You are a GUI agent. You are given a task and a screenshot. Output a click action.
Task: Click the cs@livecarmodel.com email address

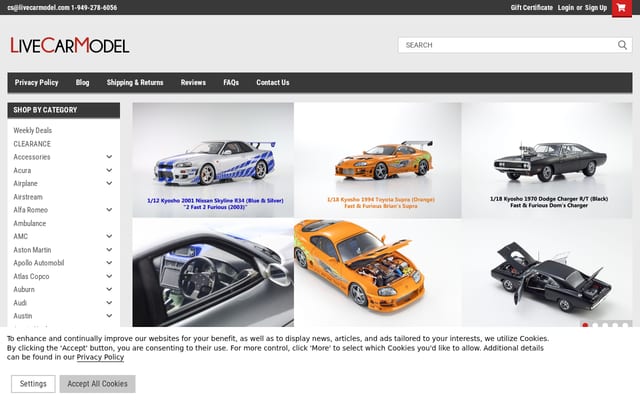[38, 8]
